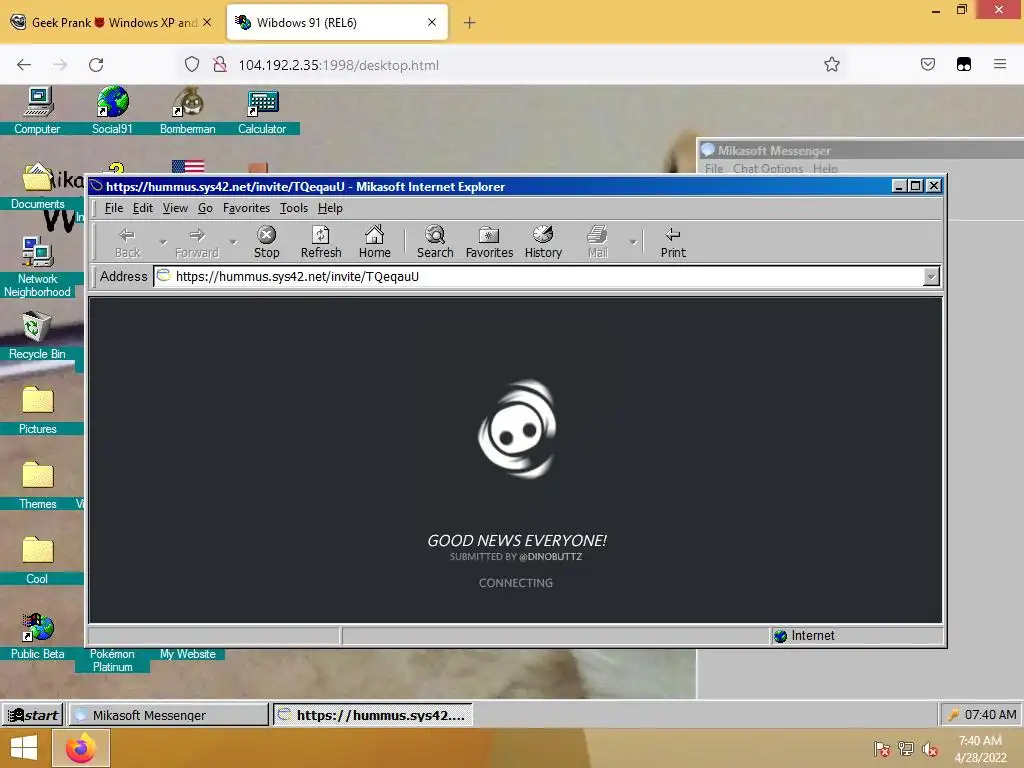Open the View menu

click(175, 208)
